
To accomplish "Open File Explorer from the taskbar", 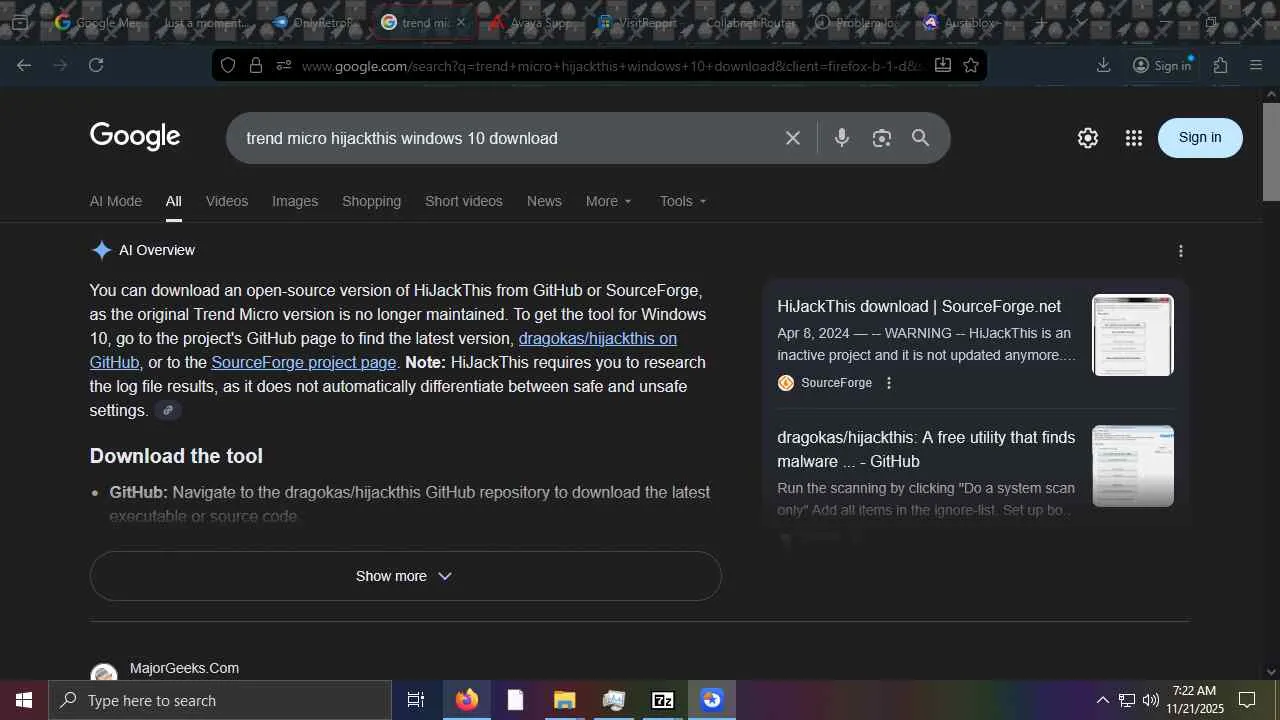I will coord(565,700).
